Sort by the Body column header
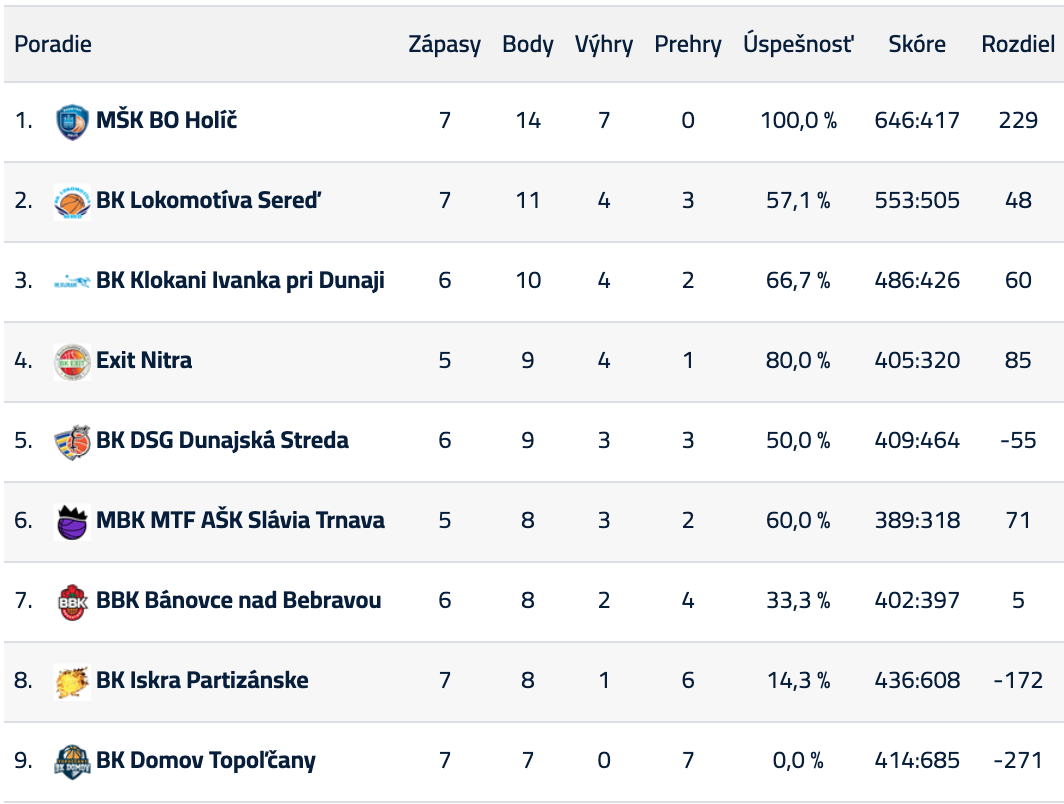Image resolution: width=1064 pixels, height=804 pixels. [528, 44]
